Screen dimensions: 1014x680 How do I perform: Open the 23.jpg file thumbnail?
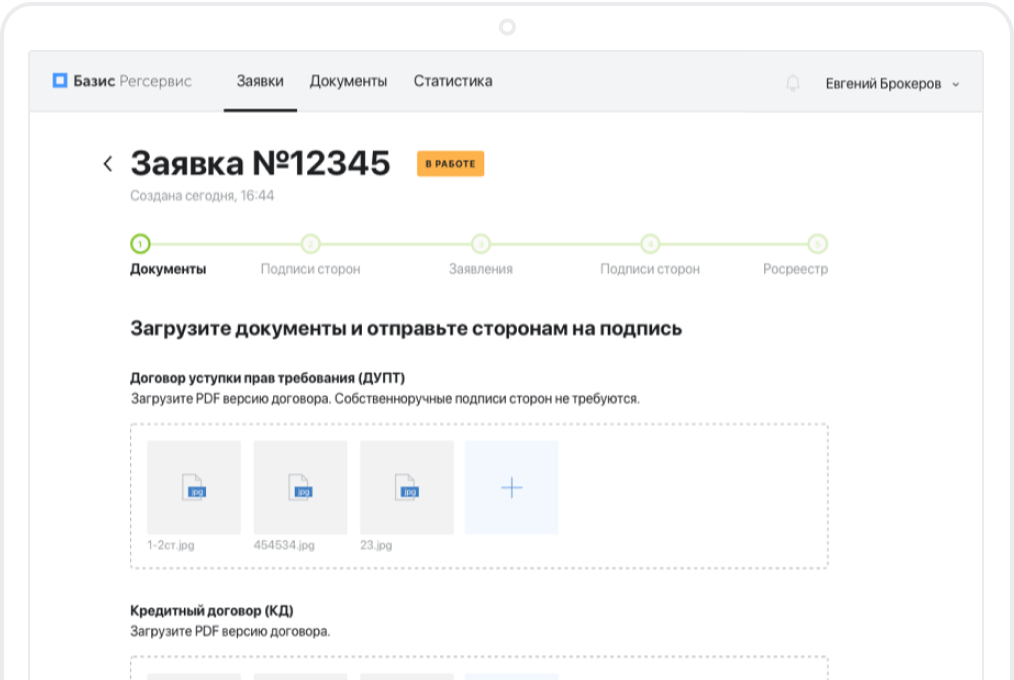point(407,487)
